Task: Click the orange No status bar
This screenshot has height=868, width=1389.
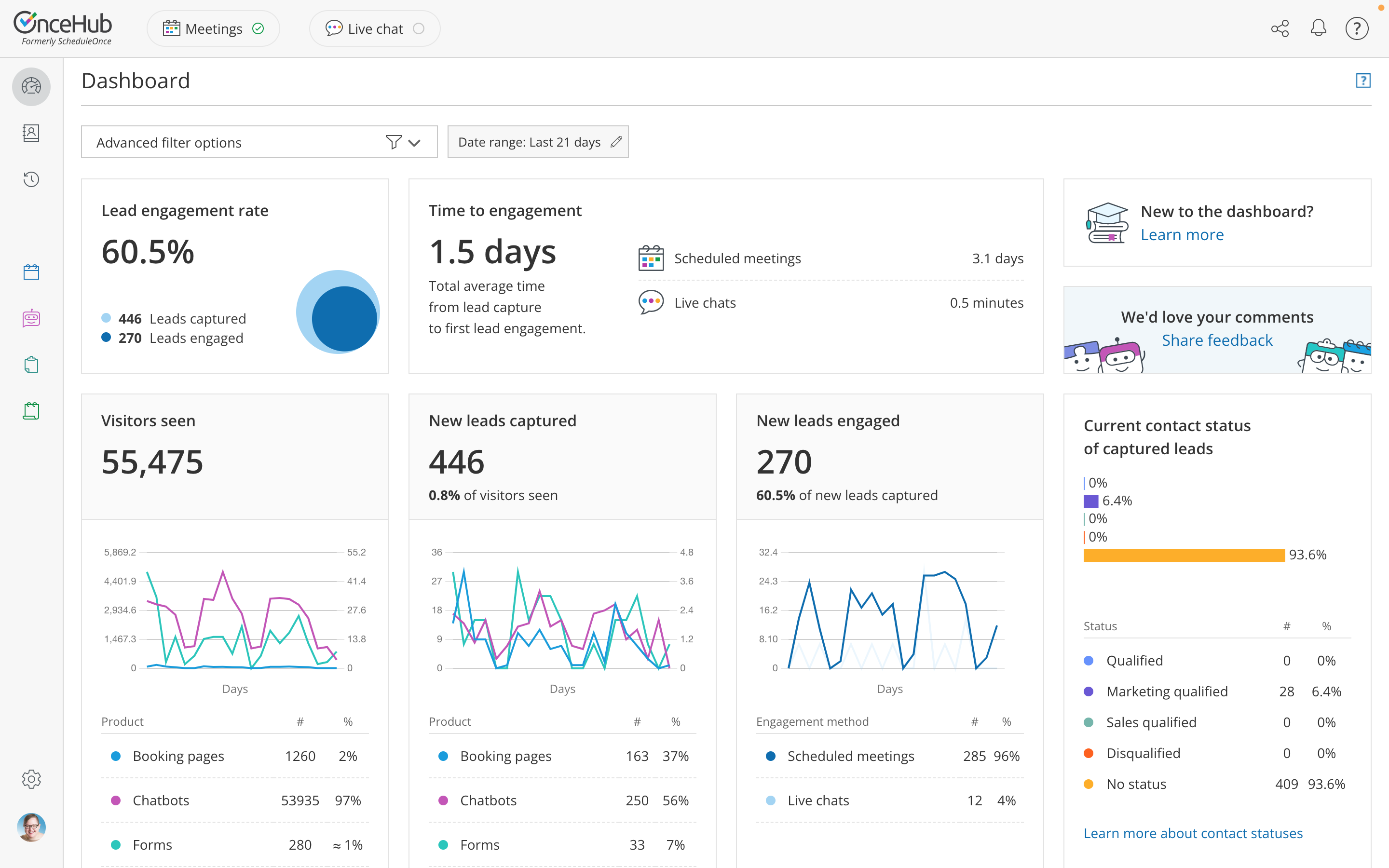Action: click(1184, 555)
